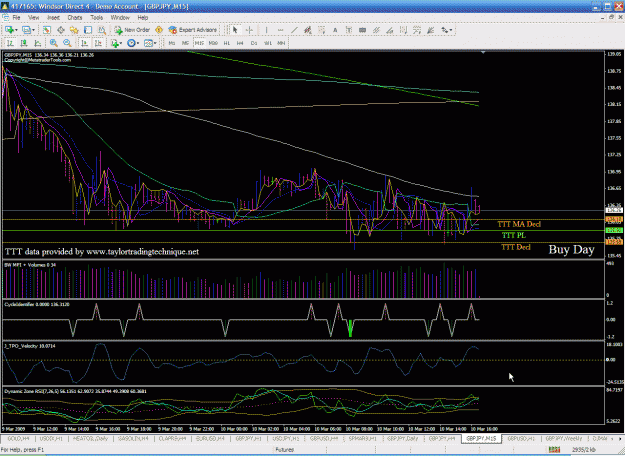Draw a vertical line tool

pyautogui.click(x=266, y=30)
